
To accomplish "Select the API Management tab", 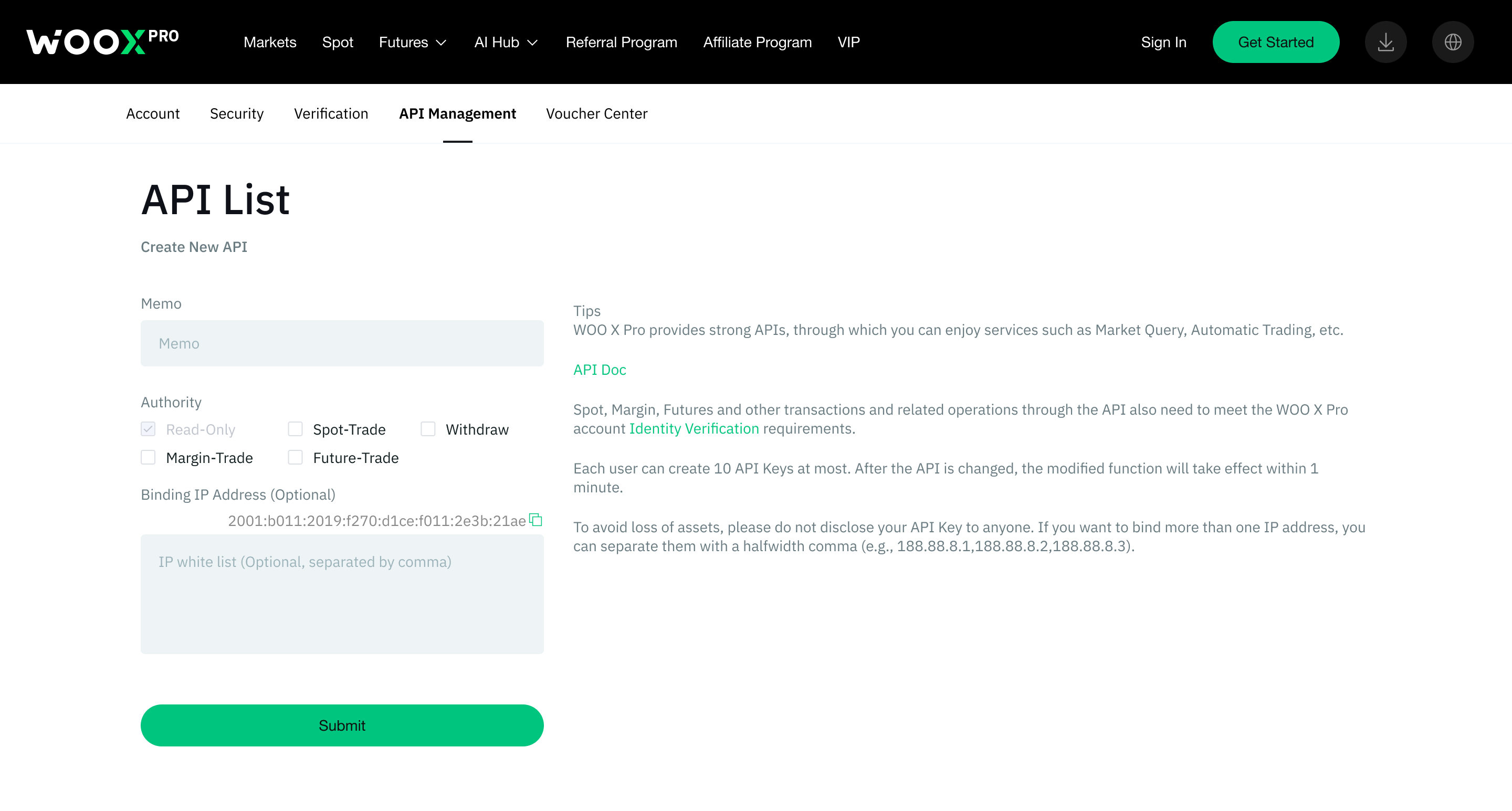I will point(457,114).
